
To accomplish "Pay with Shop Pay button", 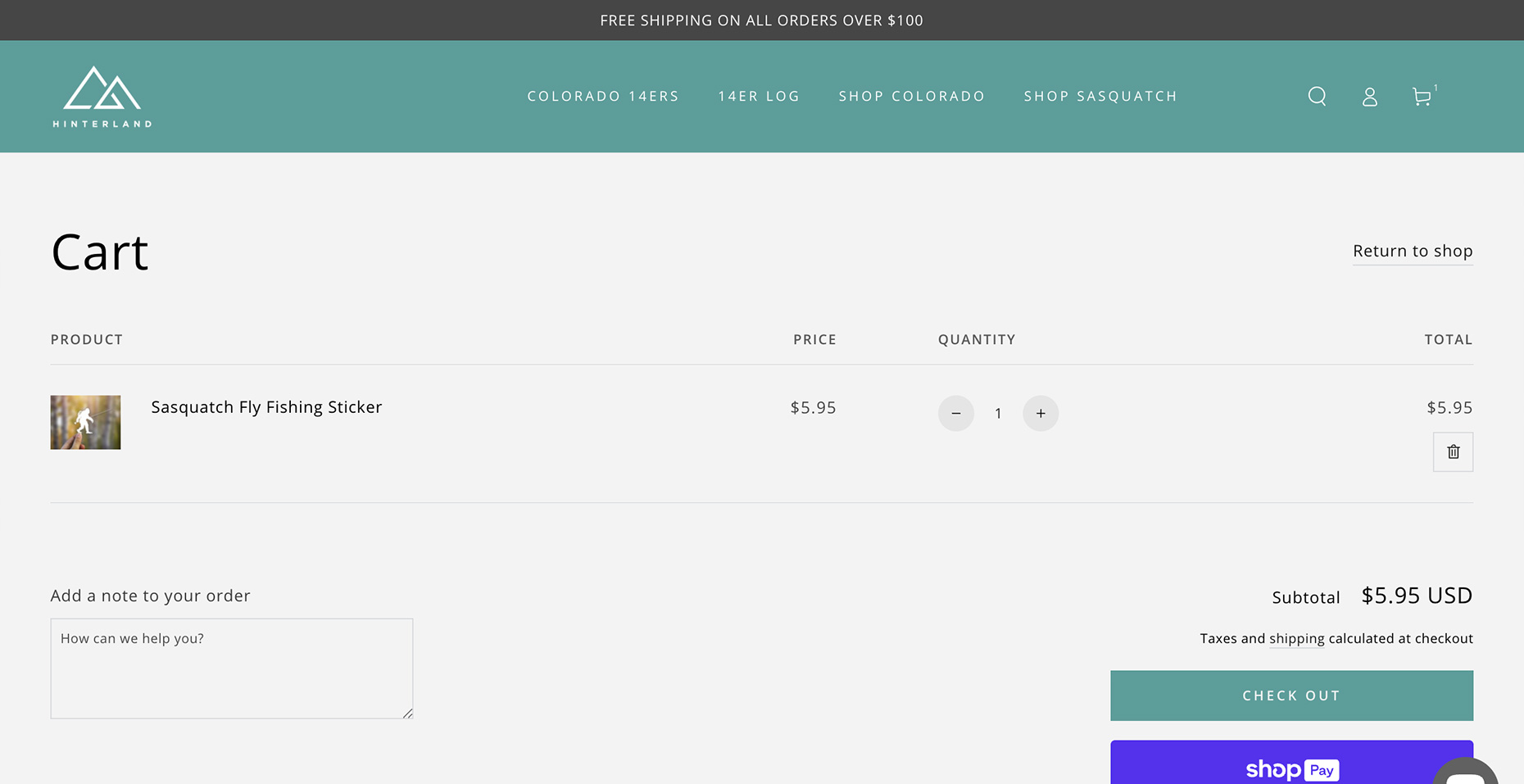I will click(x=1291, y=764).
